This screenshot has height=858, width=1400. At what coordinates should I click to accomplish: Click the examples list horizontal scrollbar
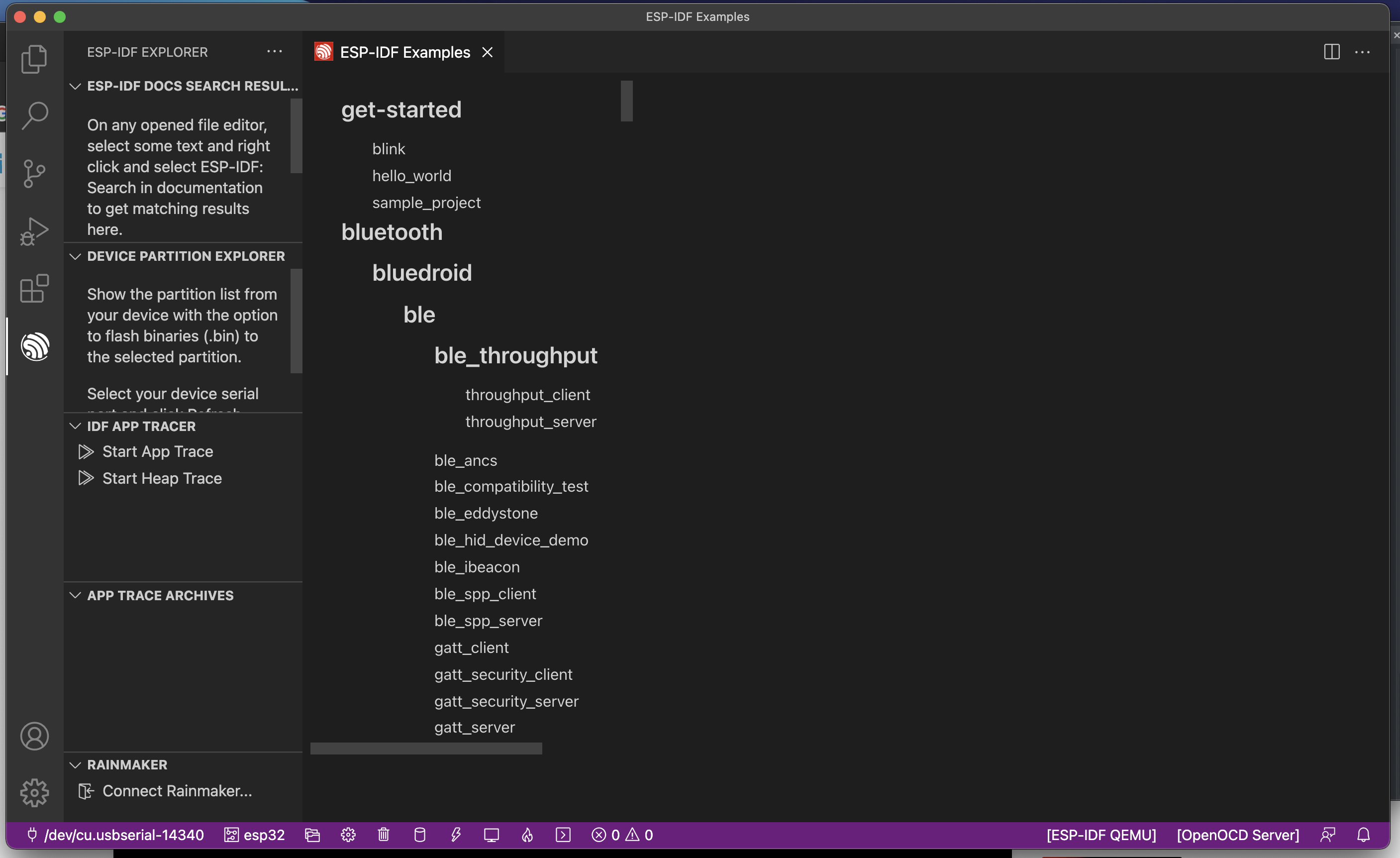point(426,749)
